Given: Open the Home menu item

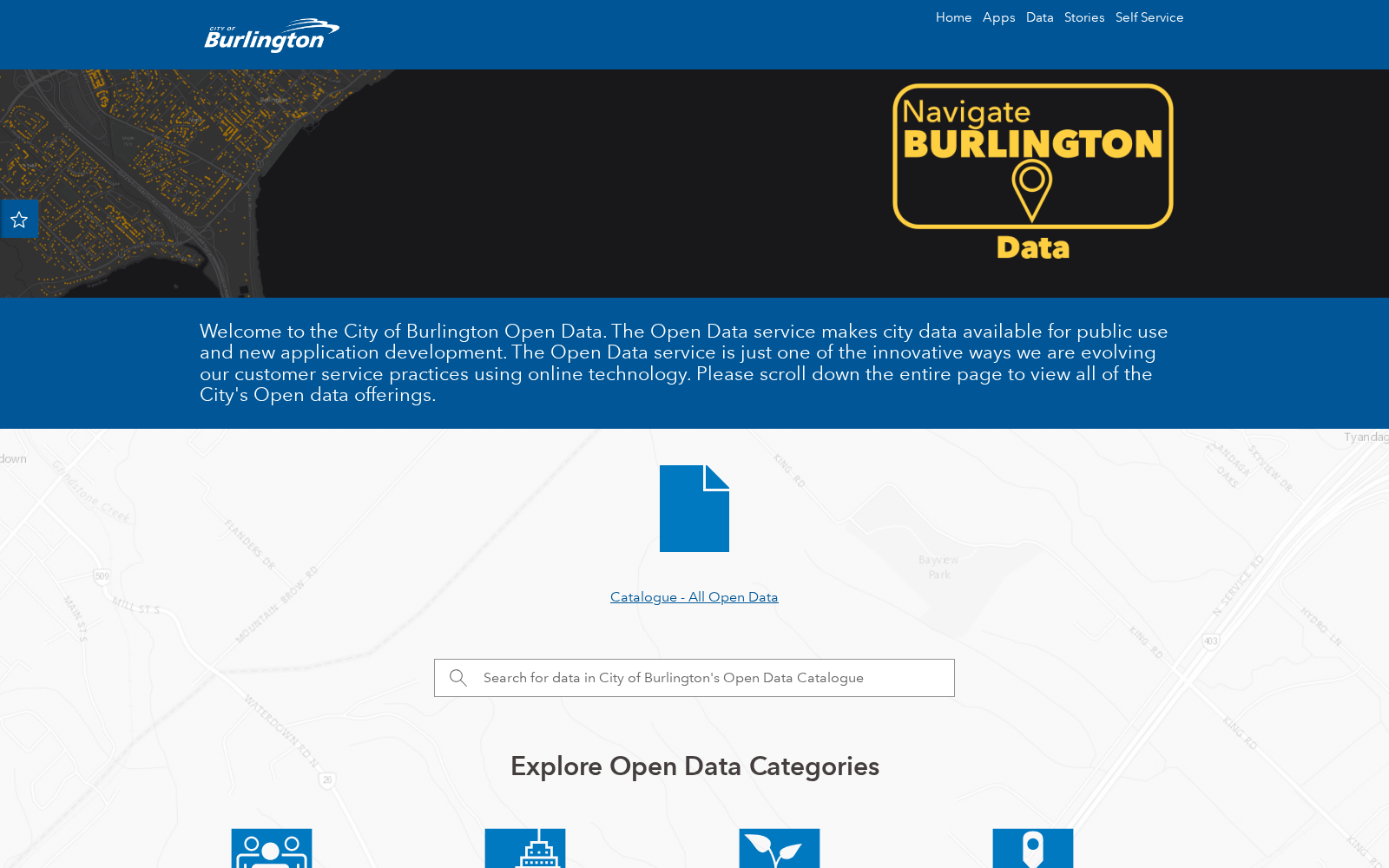Looking at the screenshot, I should pos(953,17).
